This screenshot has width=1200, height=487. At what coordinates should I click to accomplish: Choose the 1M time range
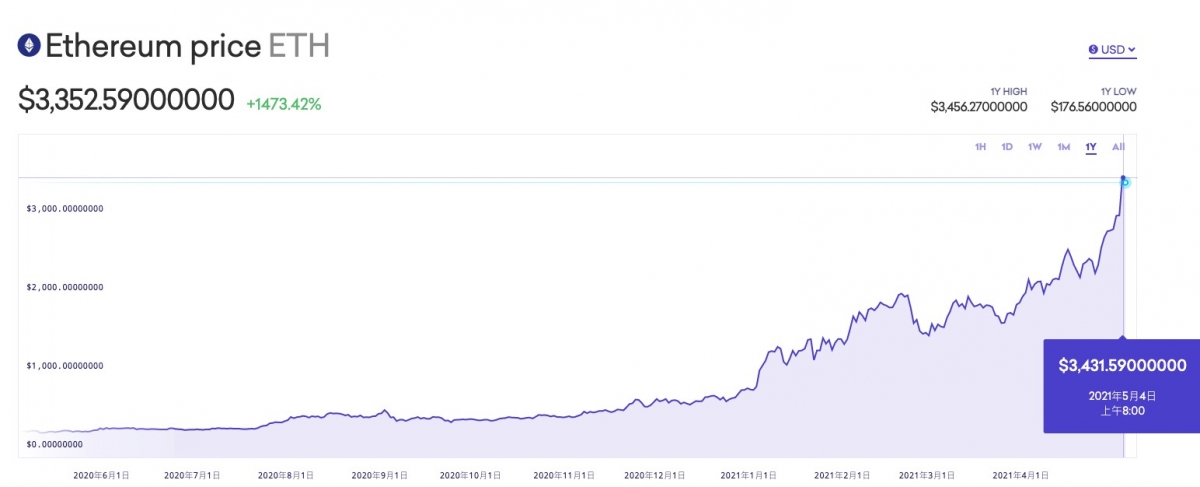coord(1063,147)
